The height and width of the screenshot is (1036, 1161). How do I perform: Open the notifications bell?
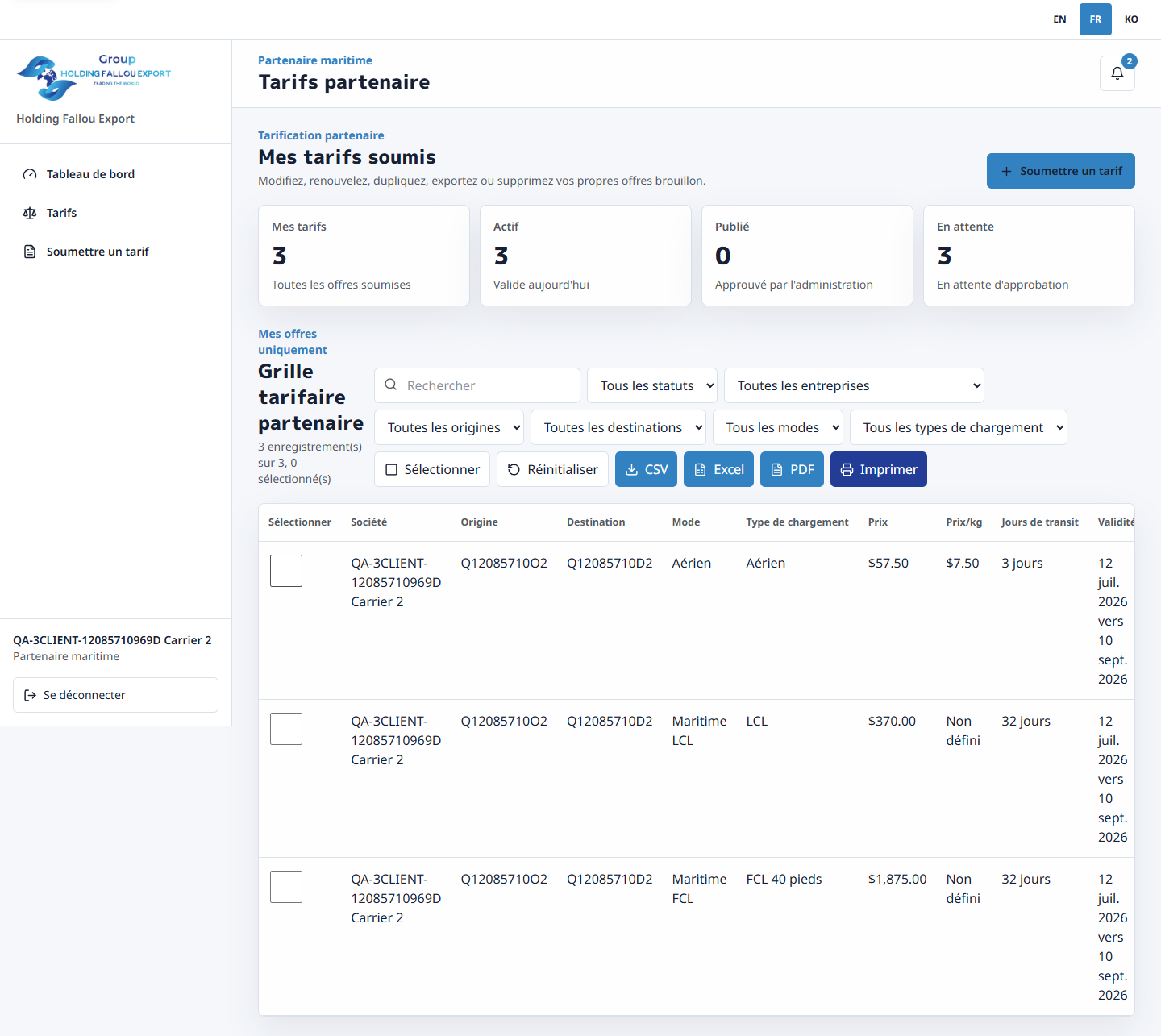[x=1117, y=73]
